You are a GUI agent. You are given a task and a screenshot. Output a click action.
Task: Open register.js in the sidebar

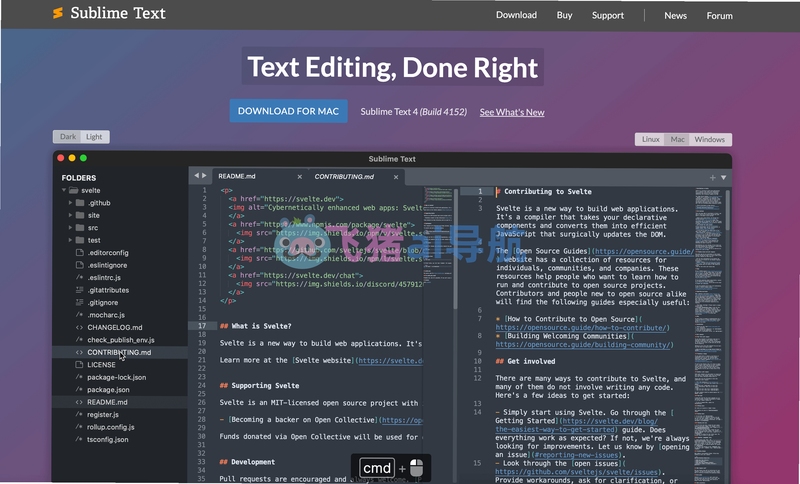point(103,415)
